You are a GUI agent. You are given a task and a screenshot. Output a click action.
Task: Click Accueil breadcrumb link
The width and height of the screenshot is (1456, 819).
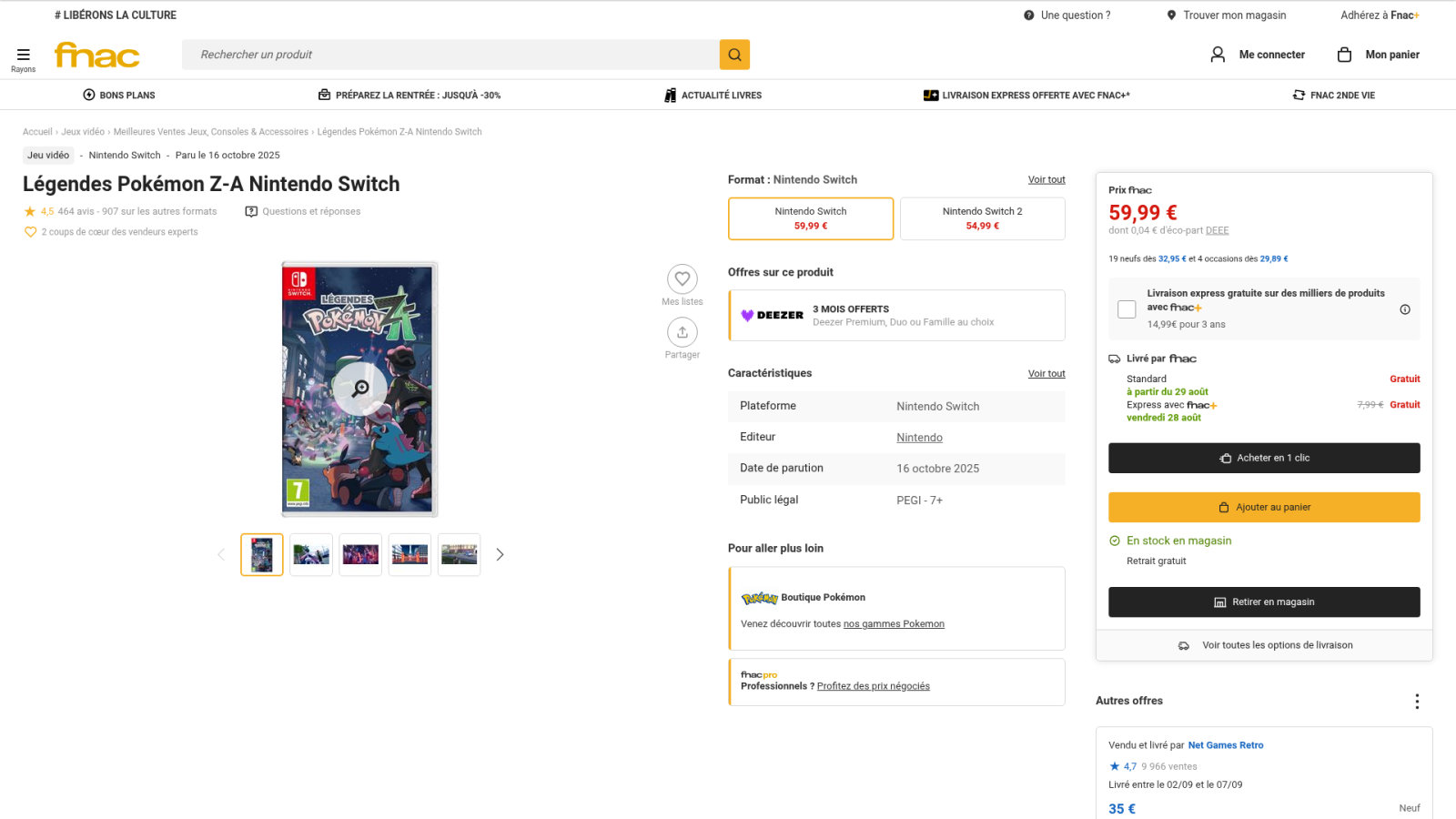pos(37,132)
